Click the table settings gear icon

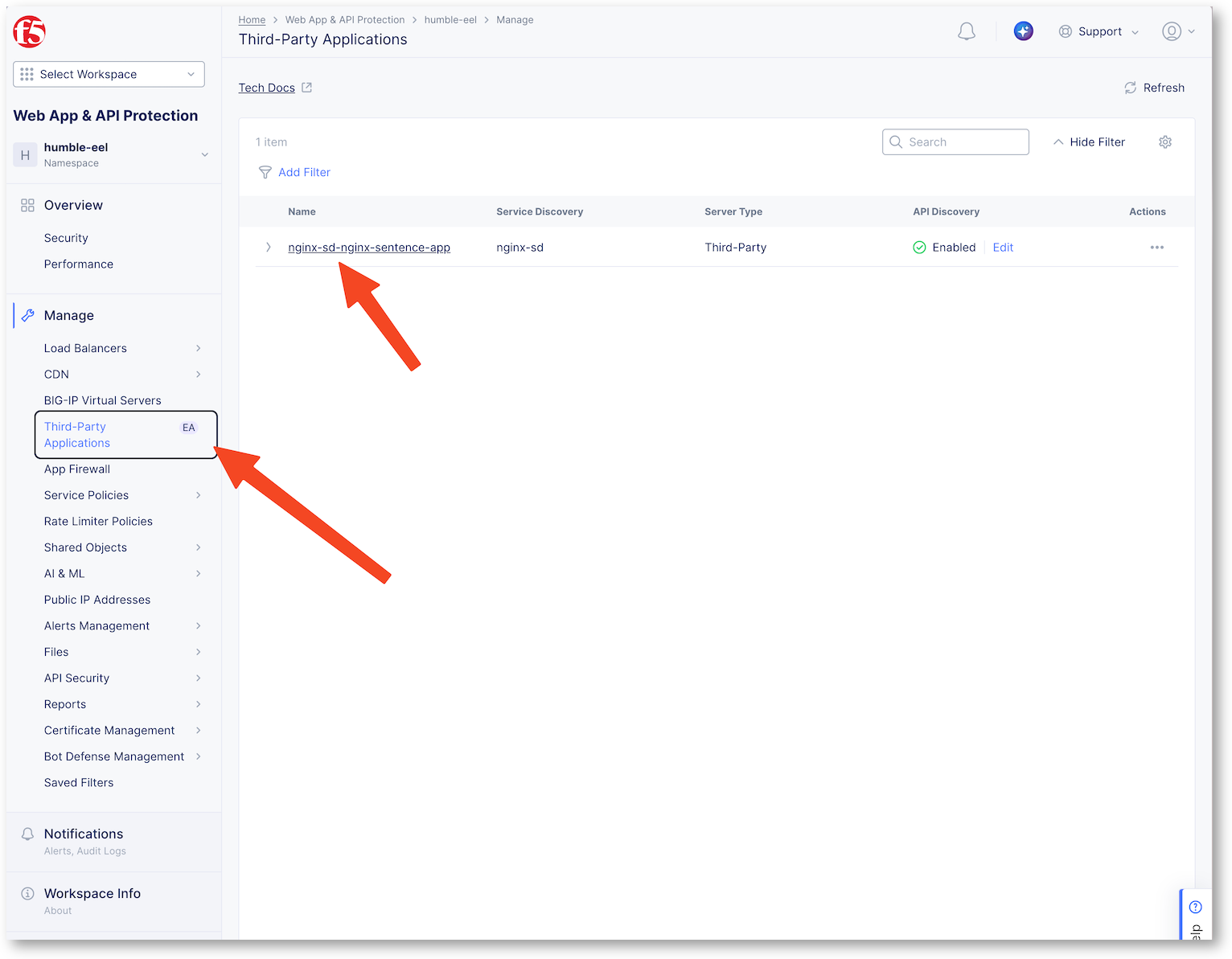(1165, 142)
